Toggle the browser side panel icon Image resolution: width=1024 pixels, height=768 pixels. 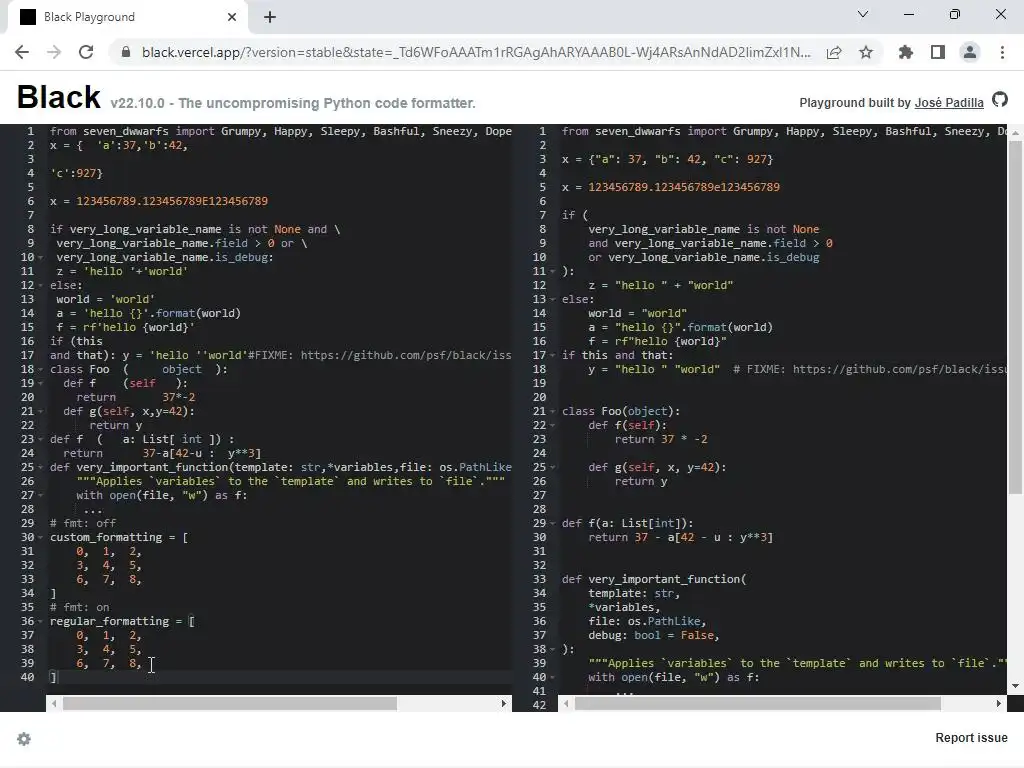pos(938,52)
